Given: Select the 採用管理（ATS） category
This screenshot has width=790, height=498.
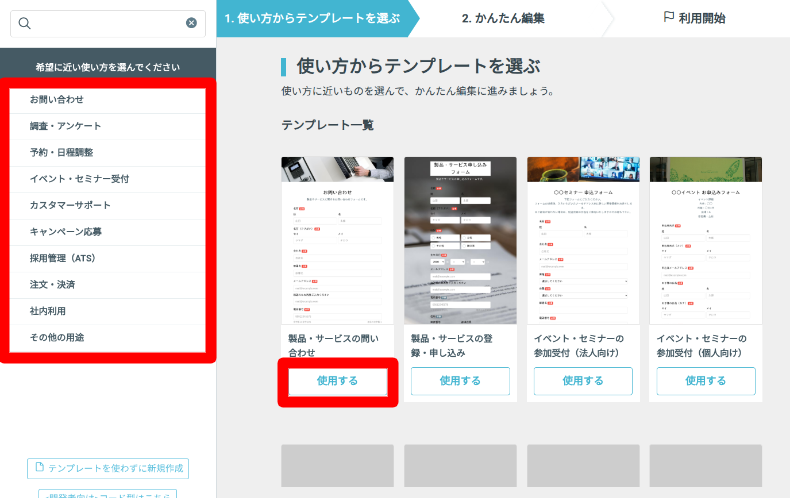Looking at the screenshot, I should 108,259.
